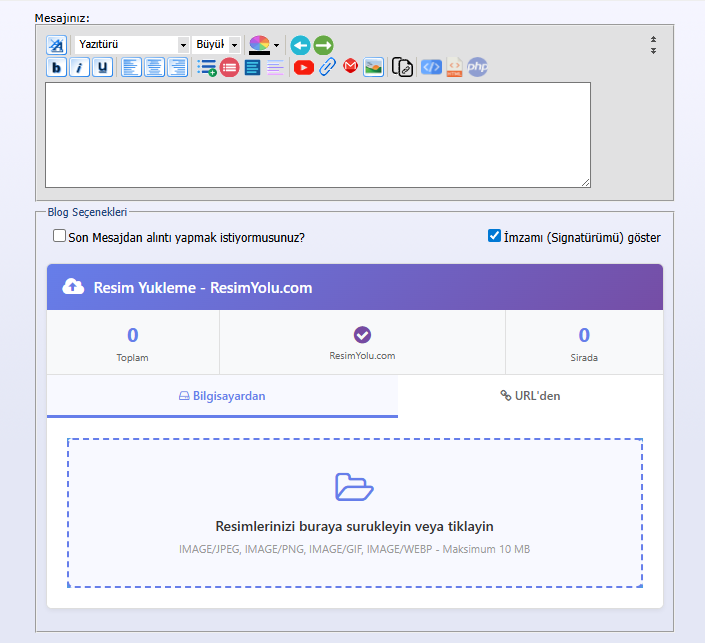Click the Sirada queue count

tap(584, 335)
